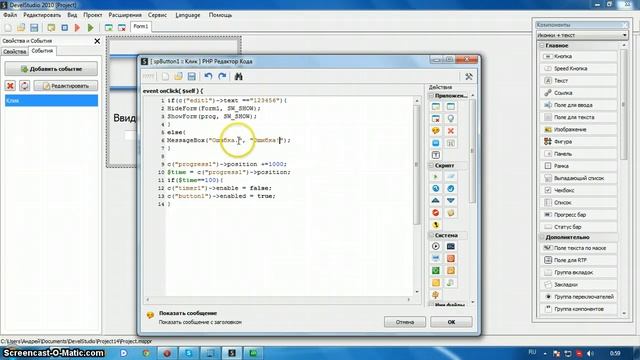Cancel the code editor with Отмена
This screenshot has width=640, height=360.
click(x=405, y=322)
